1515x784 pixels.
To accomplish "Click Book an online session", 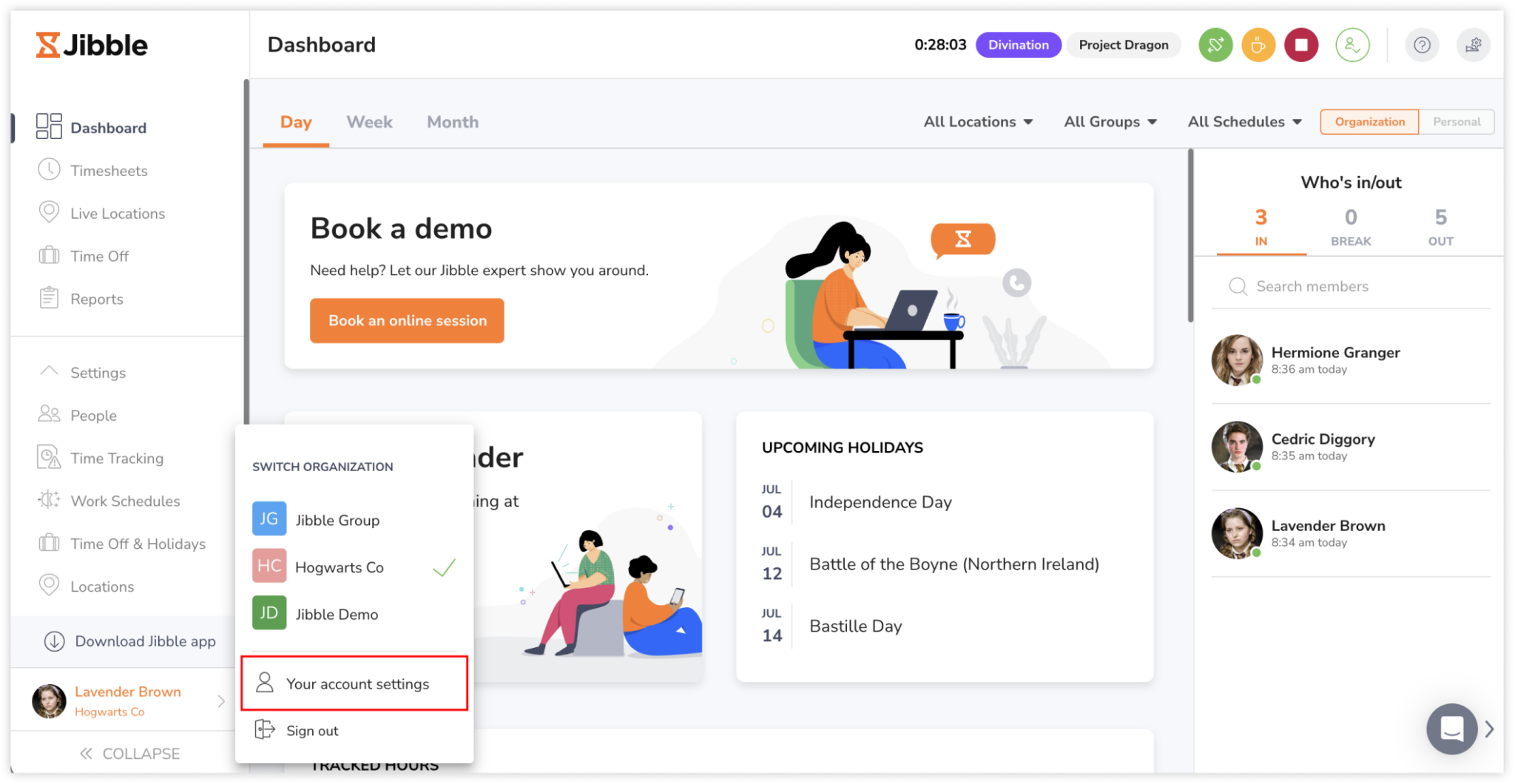I will coord(407,320).
